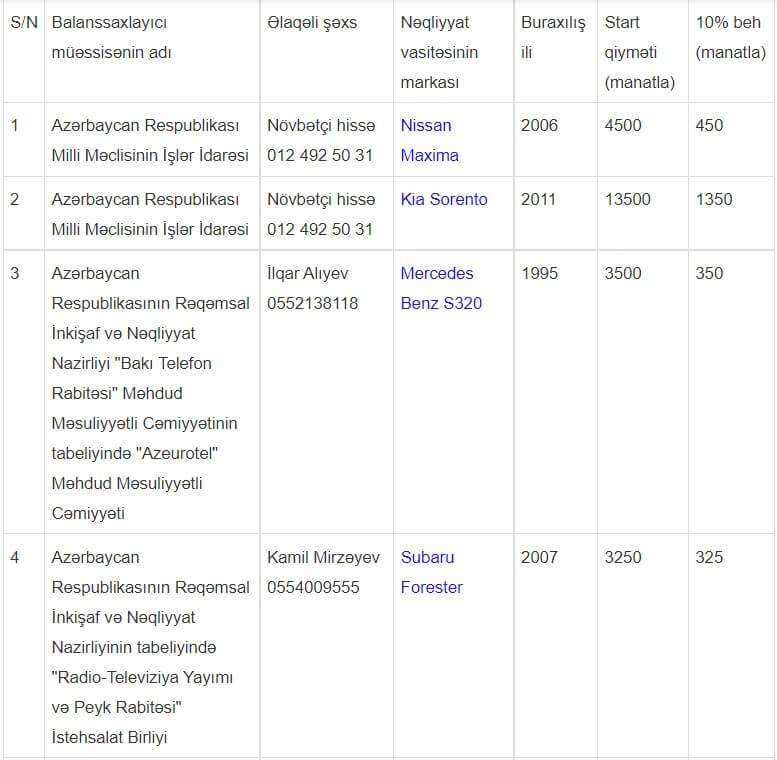Select the start price 13500 cell
The height and width of the screenshot is (760, 777).
click(x=627, y=199)
